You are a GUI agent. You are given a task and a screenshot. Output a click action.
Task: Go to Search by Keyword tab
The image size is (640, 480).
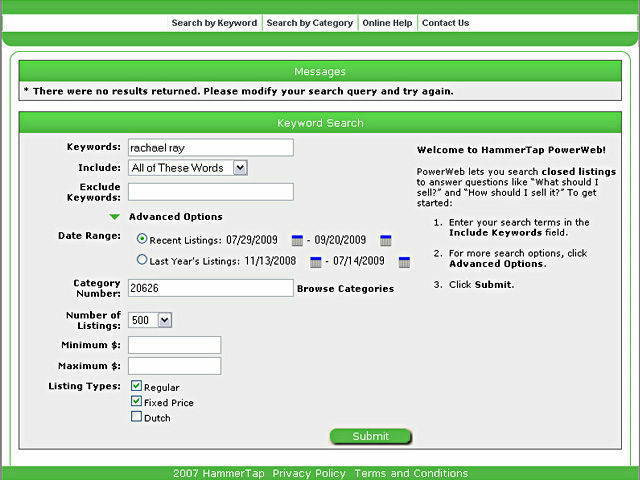(214, 23)
